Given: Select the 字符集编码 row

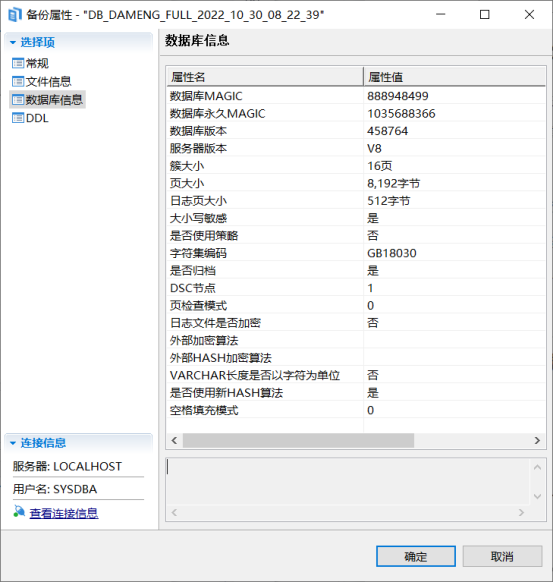Looking at the screenshot, I should pyautogui.click(x=356, y=253).
